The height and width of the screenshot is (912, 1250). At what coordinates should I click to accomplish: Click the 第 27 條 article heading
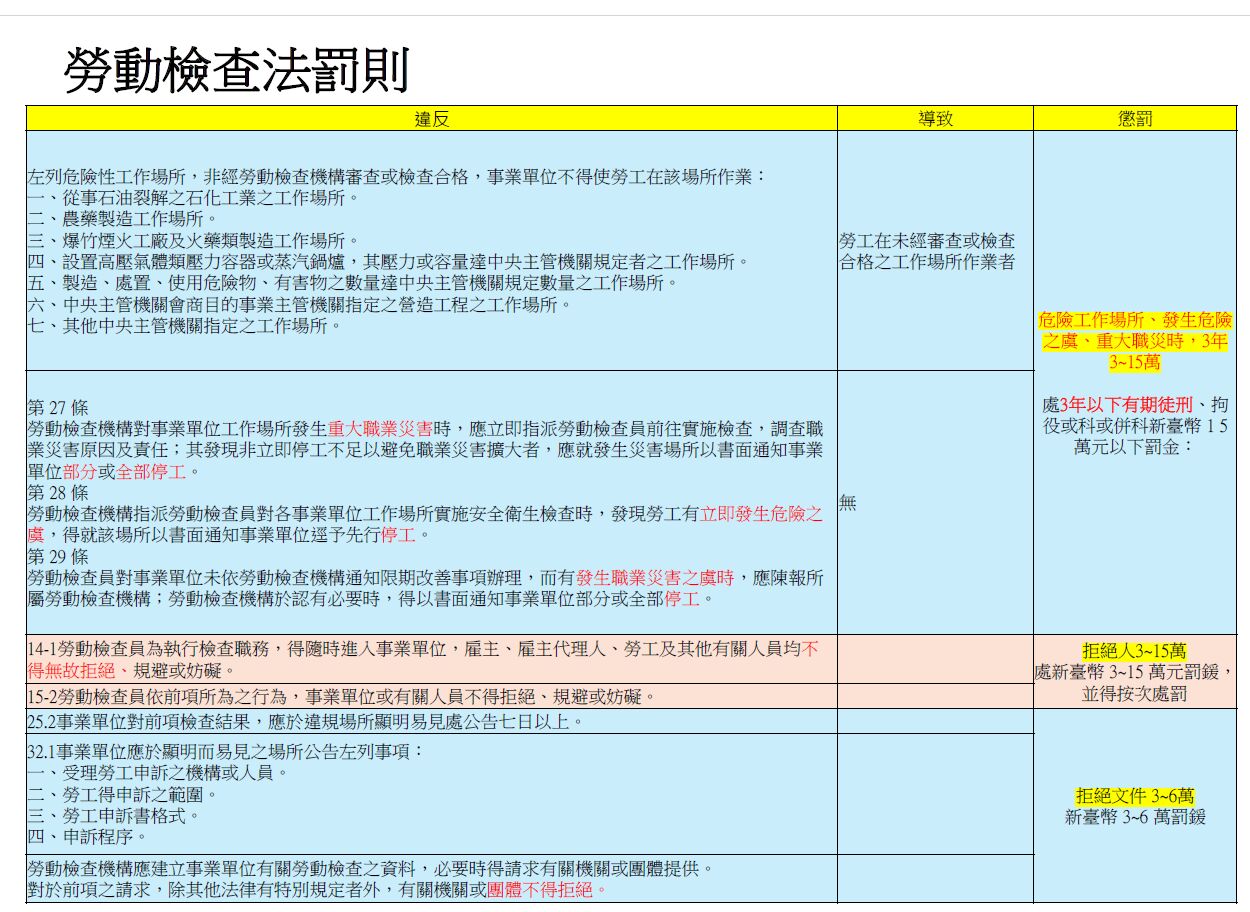(58, 408)
